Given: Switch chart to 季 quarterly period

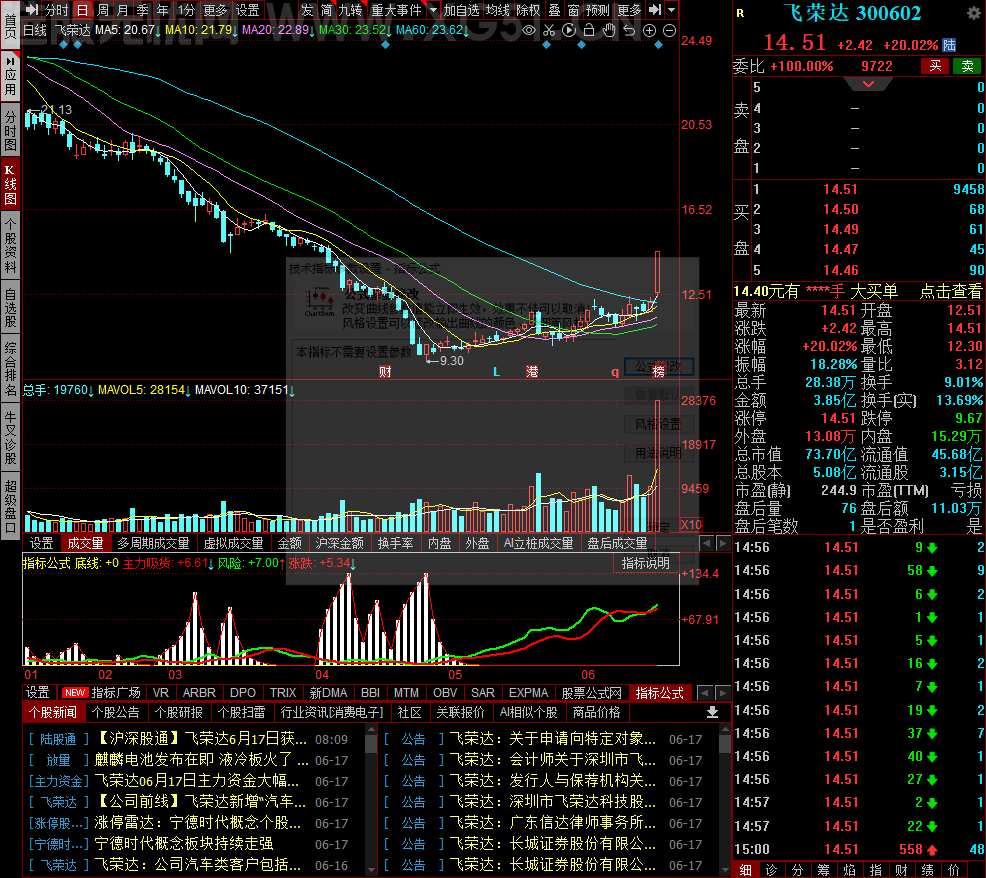Looking at the screenshot, I should pos(143,10).
